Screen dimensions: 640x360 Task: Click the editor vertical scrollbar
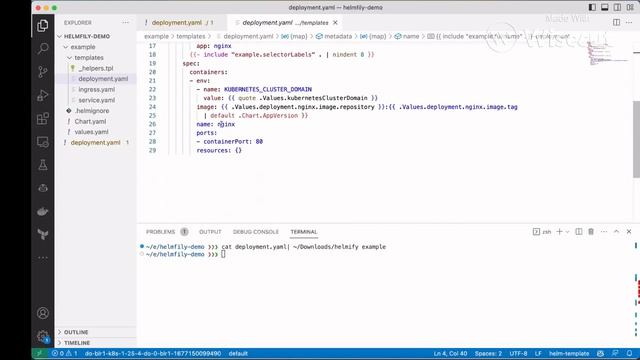coord(636,139)
